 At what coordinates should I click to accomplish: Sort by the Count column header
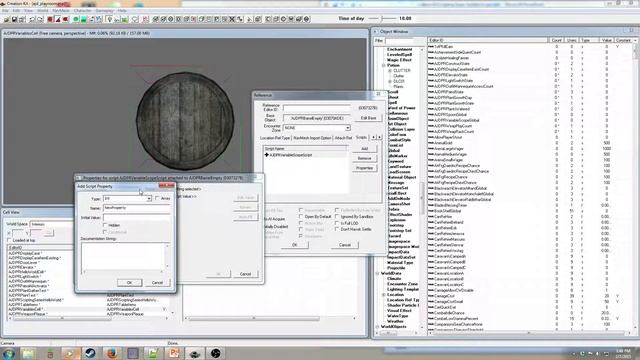[x=556, y=40]
